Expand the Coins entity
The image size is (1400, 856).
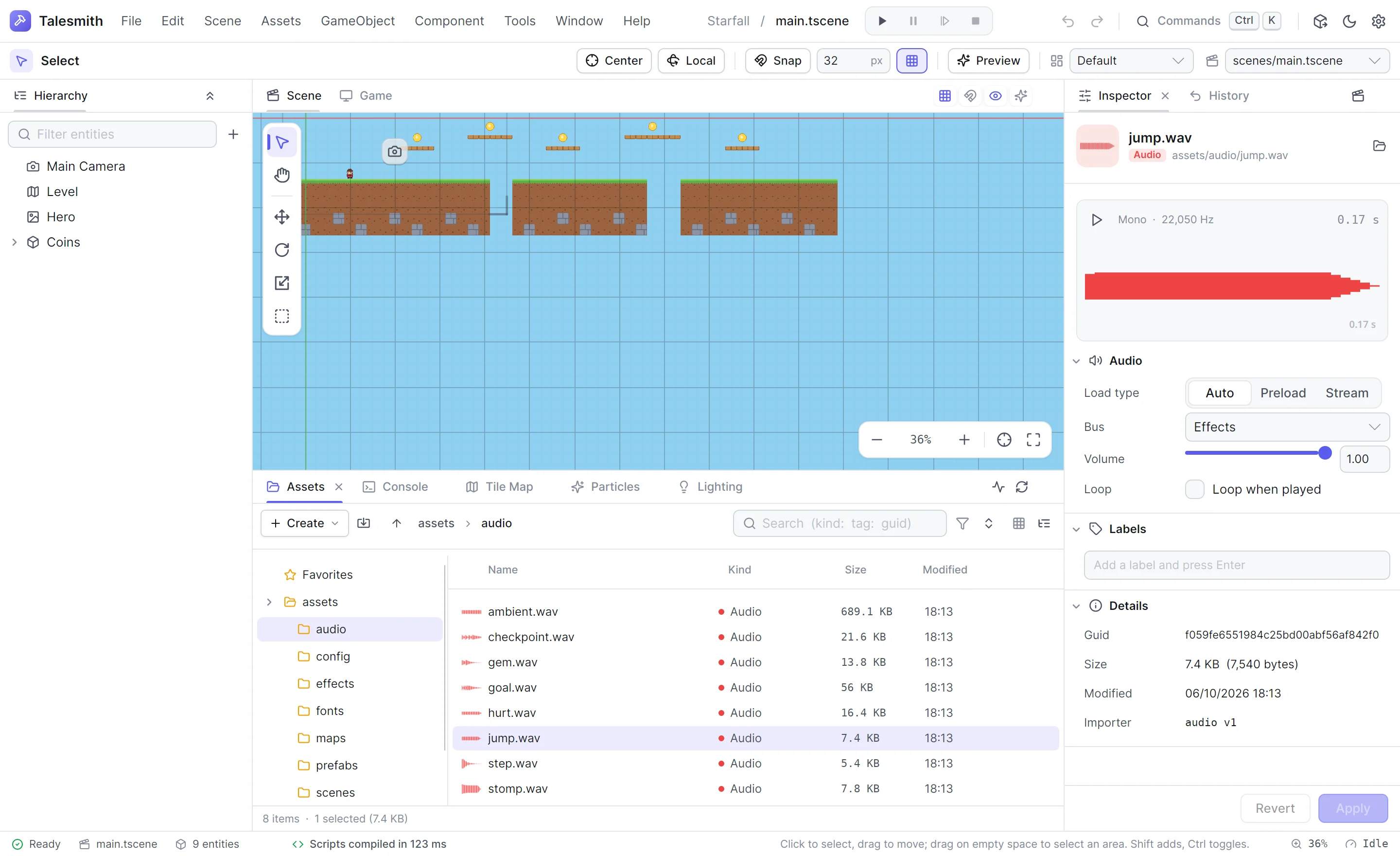[14, 242]
